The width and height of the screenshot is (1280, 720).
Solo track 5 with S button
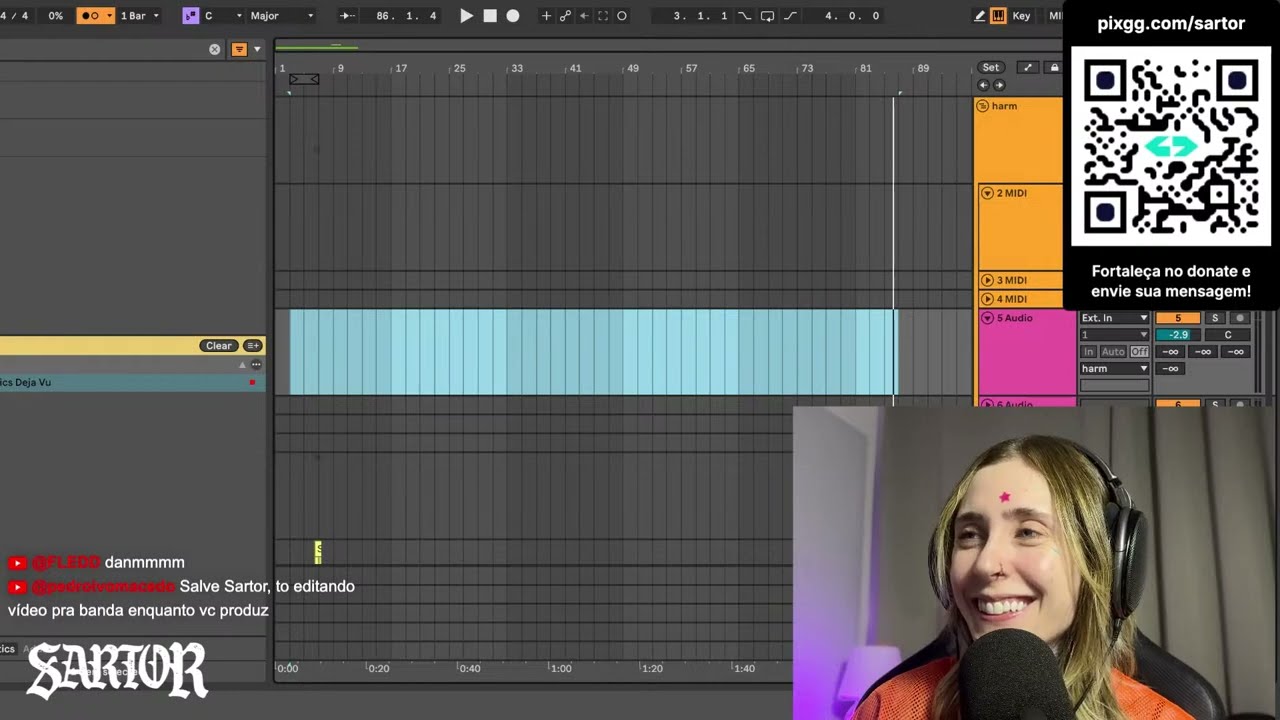click(x=1215, y=318)
